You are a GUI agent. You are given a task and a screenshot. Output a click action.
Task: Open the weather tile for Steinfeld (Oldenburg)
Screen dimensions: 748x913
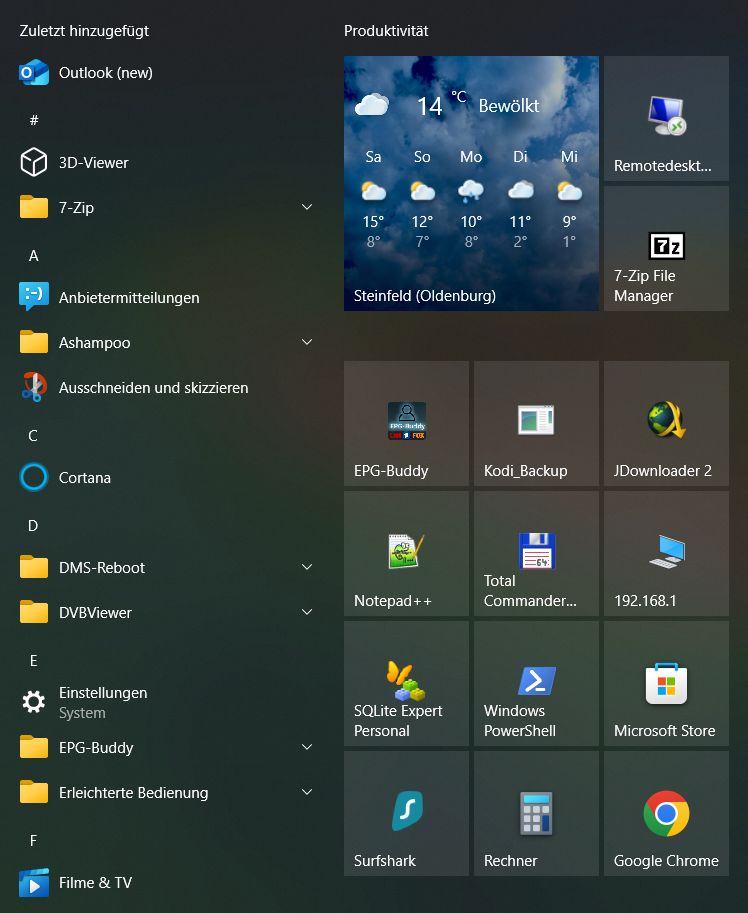tap(472, 183)
